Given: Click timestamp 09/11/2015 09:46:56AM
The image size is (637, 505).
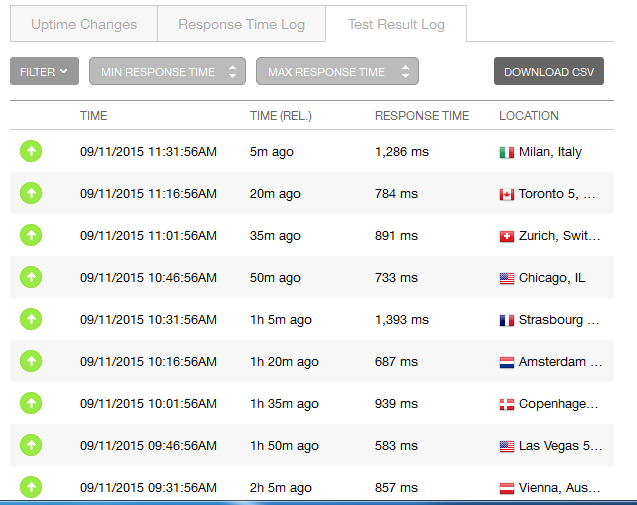Looking at the screenshot, I should pyautogui.click(x=148, y=445).
